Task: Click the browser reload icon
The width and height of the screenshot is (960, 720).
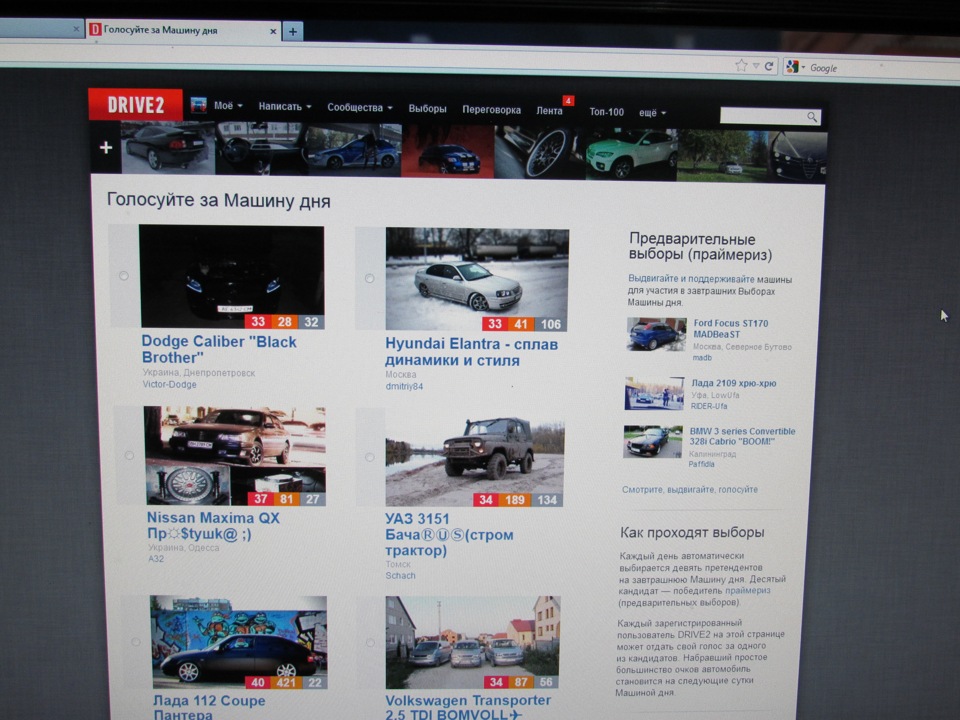Action: pyautogui.click(x=769, y=66)
